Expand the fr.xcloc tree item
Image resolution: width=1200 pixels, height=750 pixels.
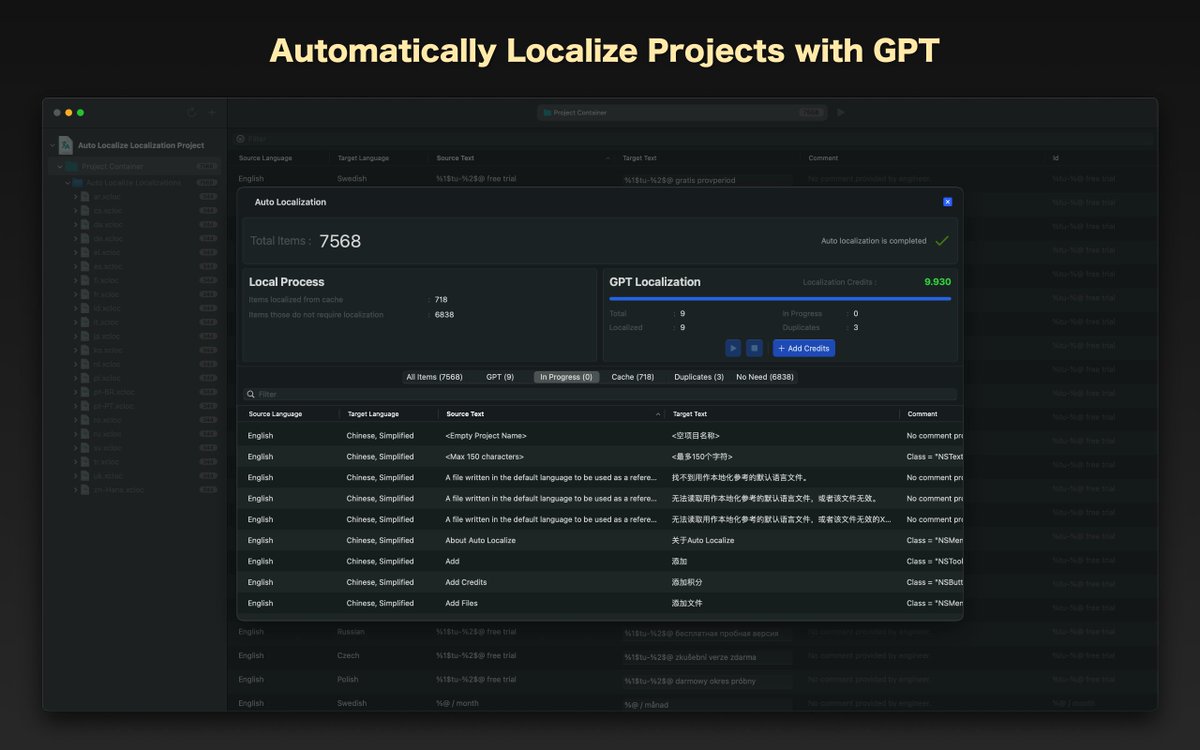tap(75, 295)
